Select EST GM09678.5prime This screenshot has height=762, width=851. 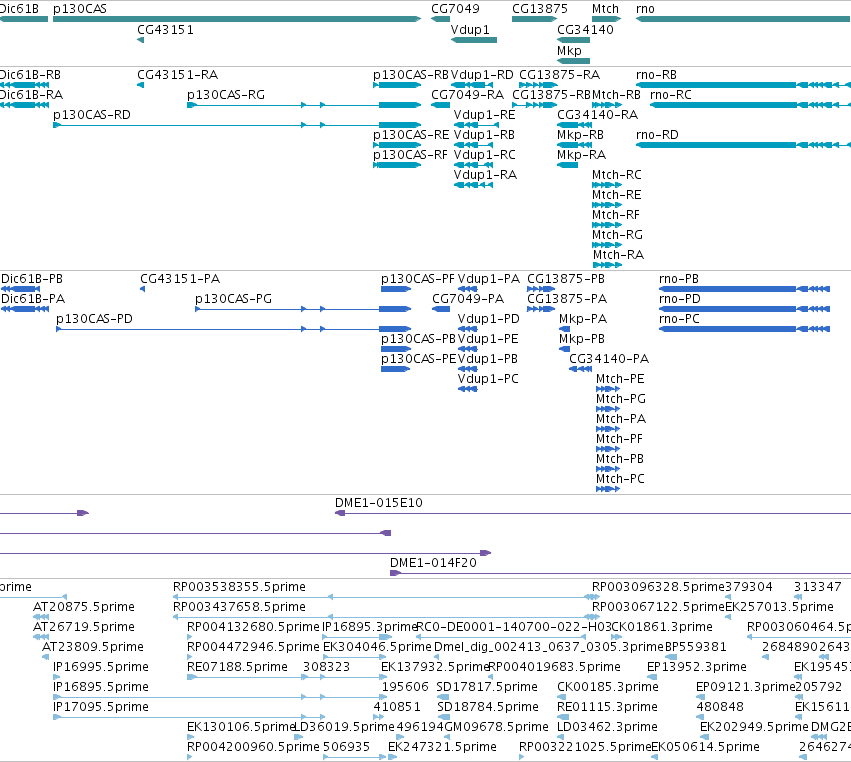pos(496,727)
